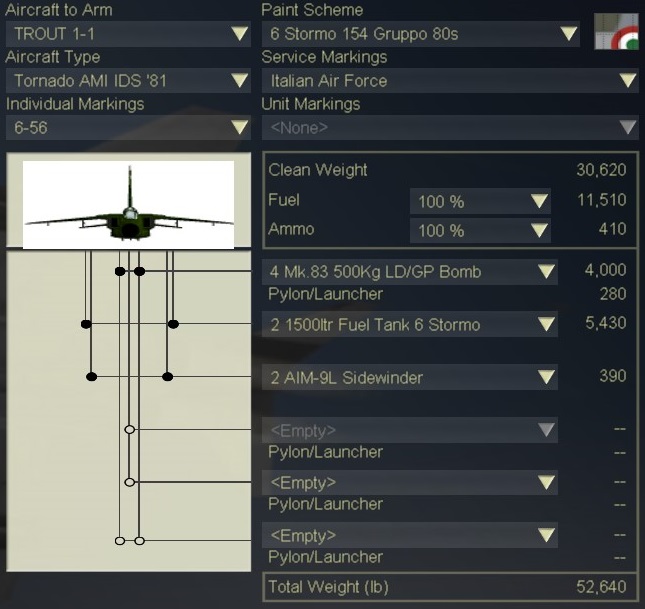This screenshot has width=645, height=609.
Task: Click the Pylon/Launcher weight value 280
Action: [x=613, y=294]
